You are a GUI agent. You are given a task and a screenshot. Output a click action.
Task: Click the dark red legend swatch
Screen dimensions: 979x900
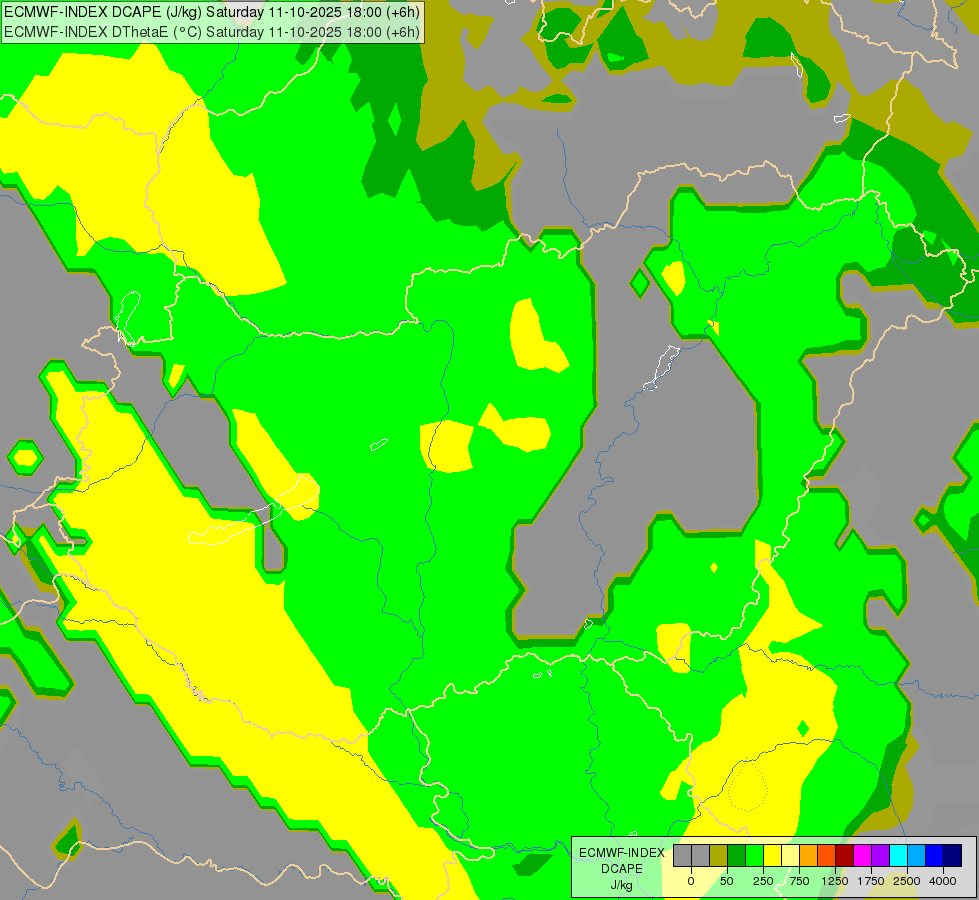[x=845, y=856]
